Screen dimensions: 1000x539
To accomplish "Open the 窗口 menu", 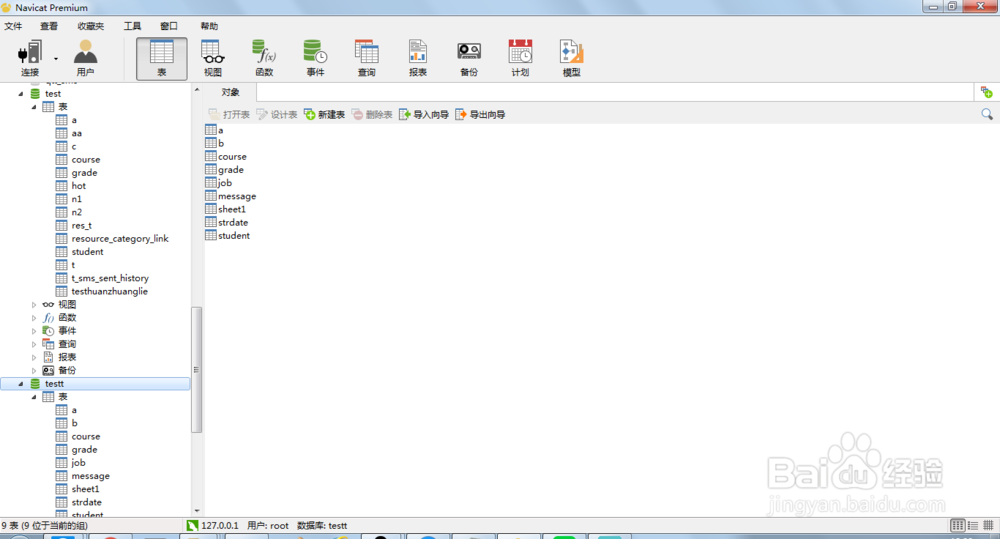I will point(168,26).
